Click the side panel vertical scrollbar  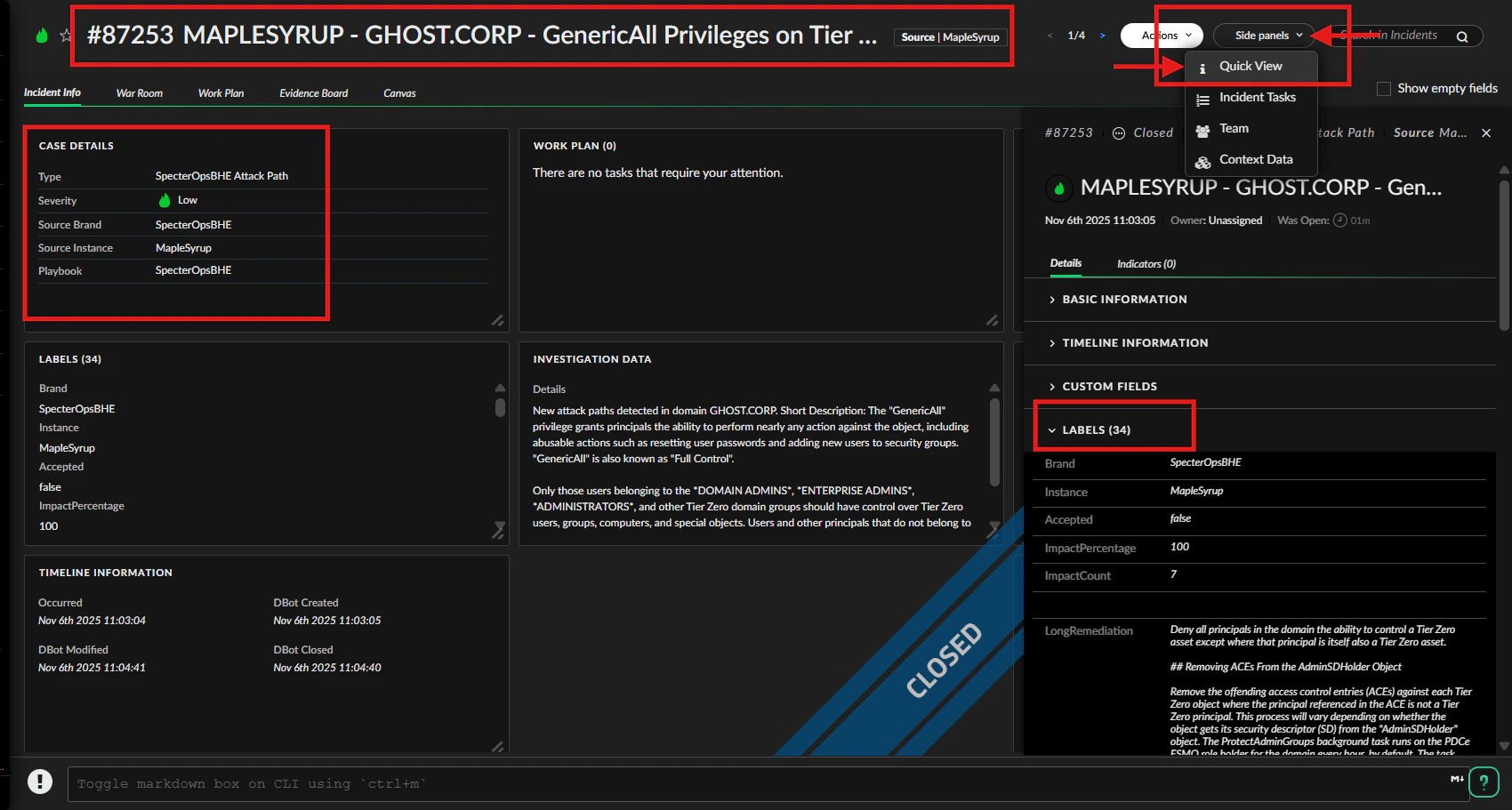point(1504,255)
